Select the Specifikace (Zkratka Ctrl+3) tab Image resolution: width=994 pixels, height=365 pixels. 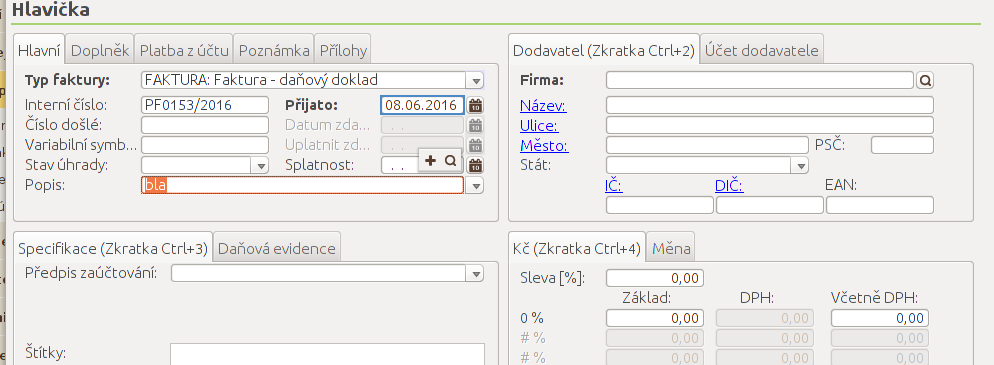113,248
